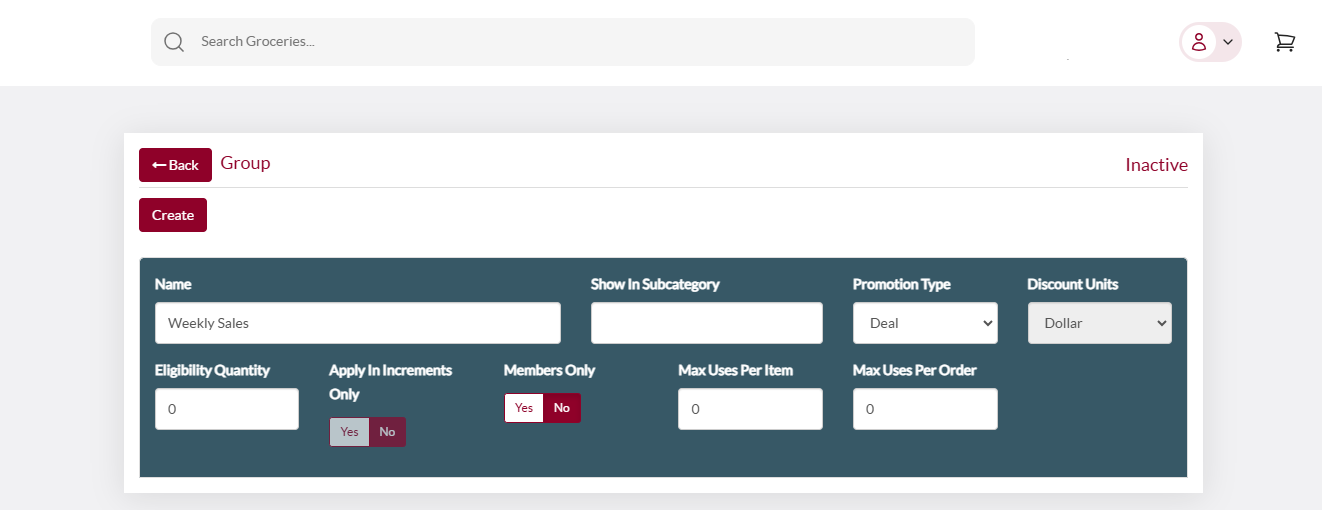Click the Name field containing Weekly Sales
The image size is (1322, 510).
(x=358, y=323)
